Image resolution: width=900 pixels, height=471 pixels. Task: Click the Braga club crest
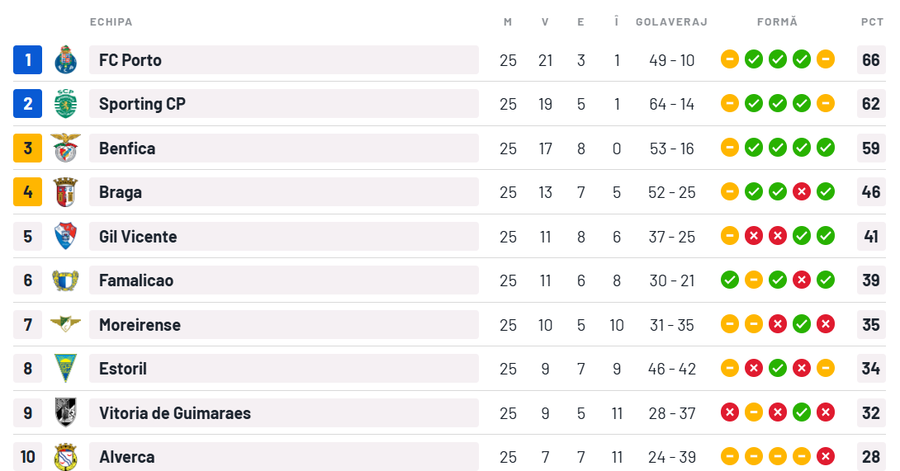coord(65,192)
